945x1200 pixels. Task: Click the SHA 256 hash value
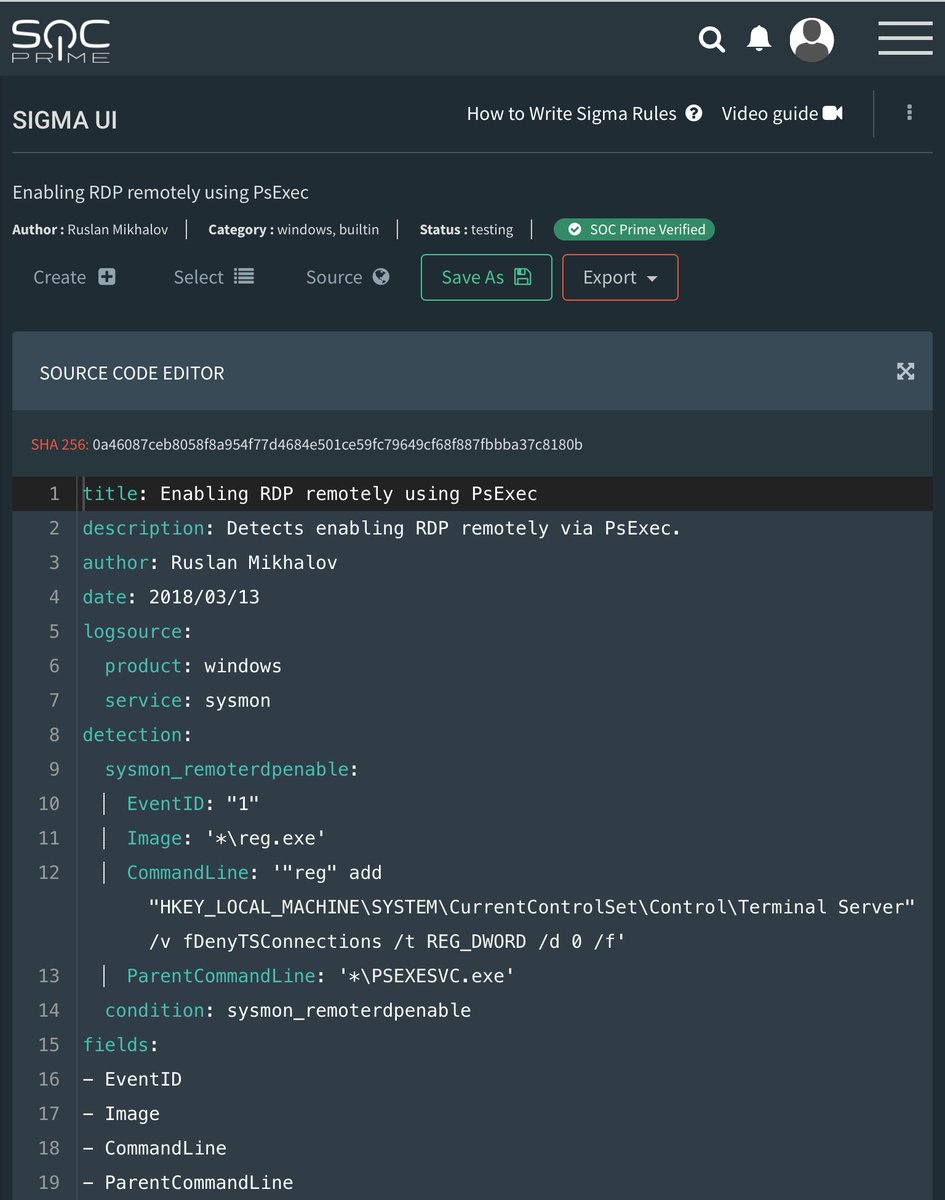click(337, 444)
